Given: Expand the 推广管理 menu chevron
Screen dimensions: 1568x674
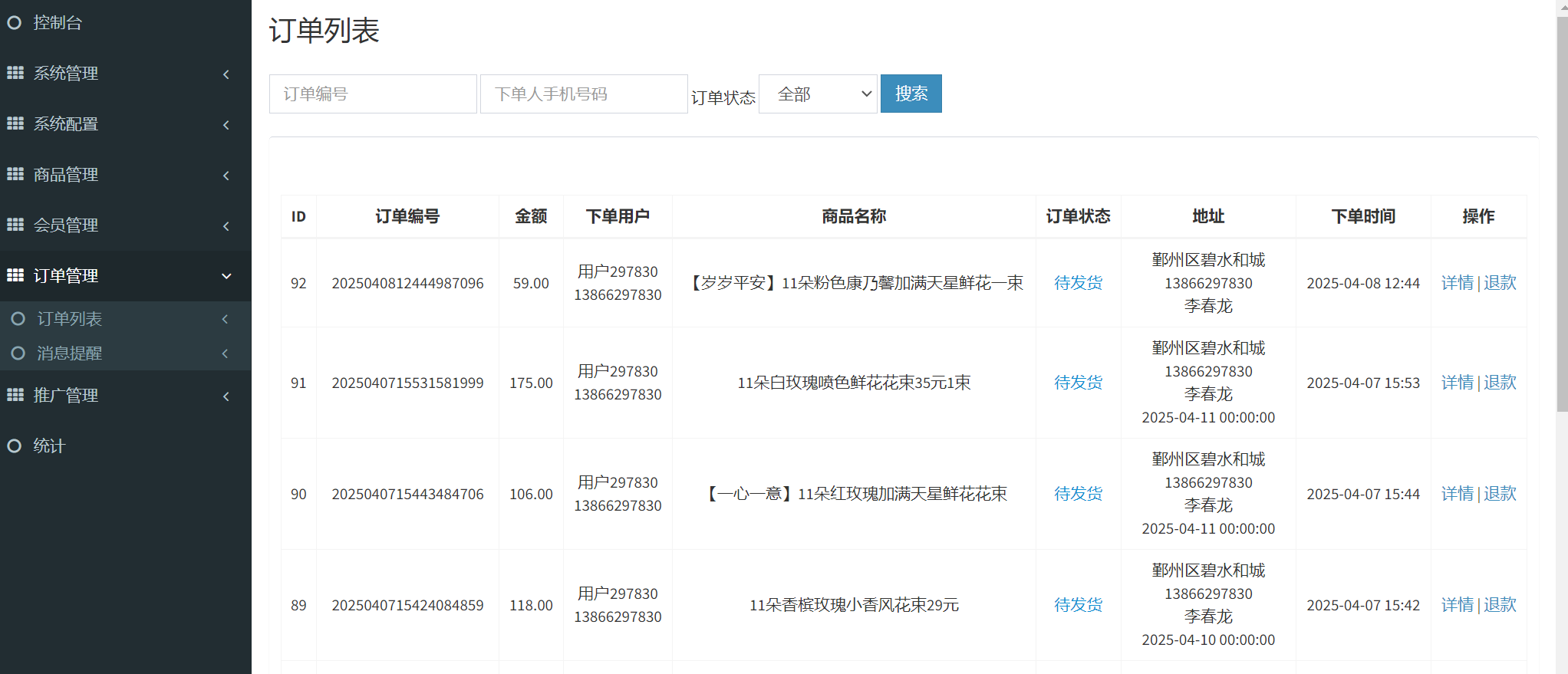Looking at the screenshot, I should click(x=226, y=396).
